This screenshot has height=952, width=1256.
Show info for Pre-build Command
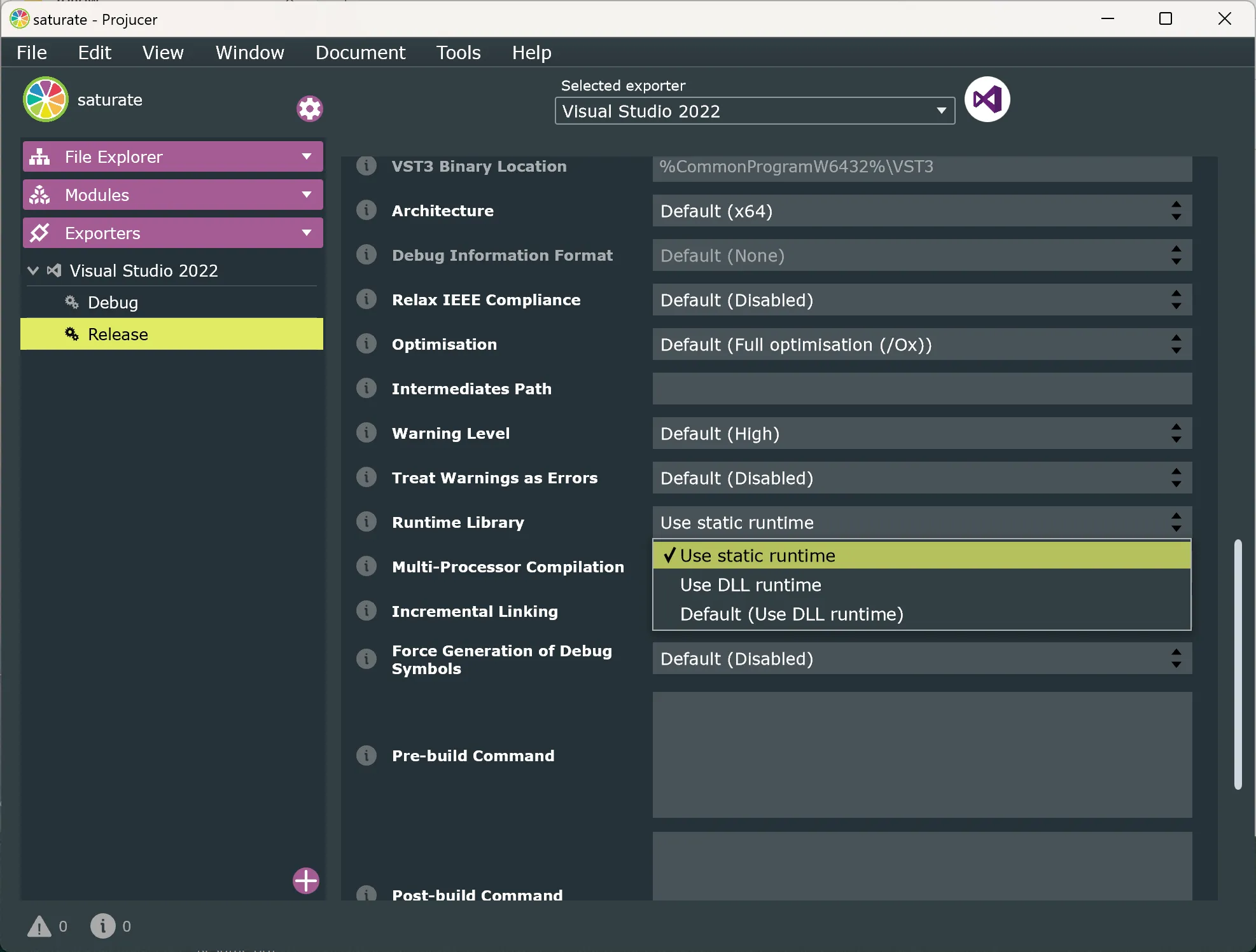click(x=366, y=755)
